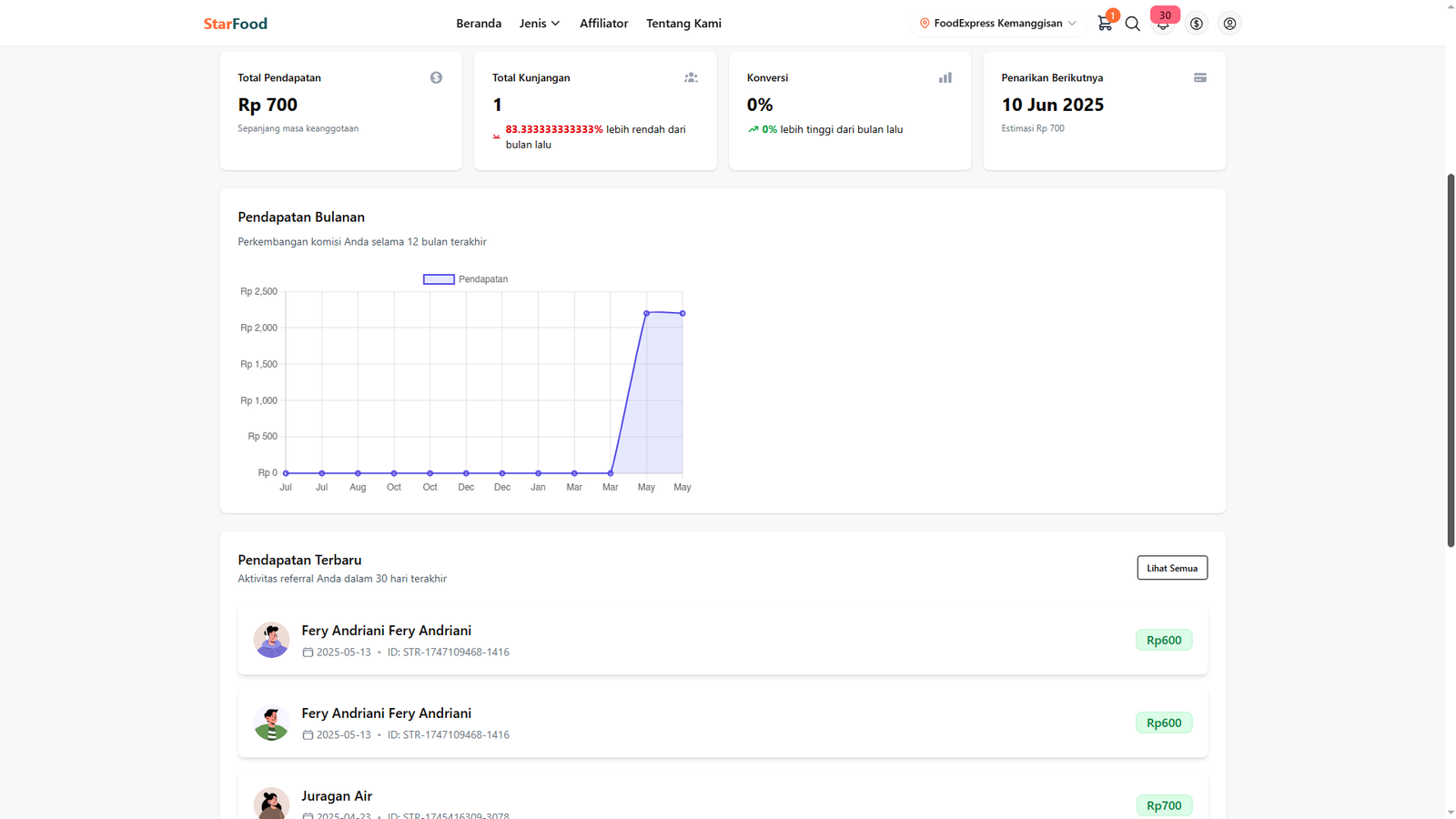Open notifications bell with 30 badge
The width and height of the screenshot is (1456, 819).
pos(1163,24)
